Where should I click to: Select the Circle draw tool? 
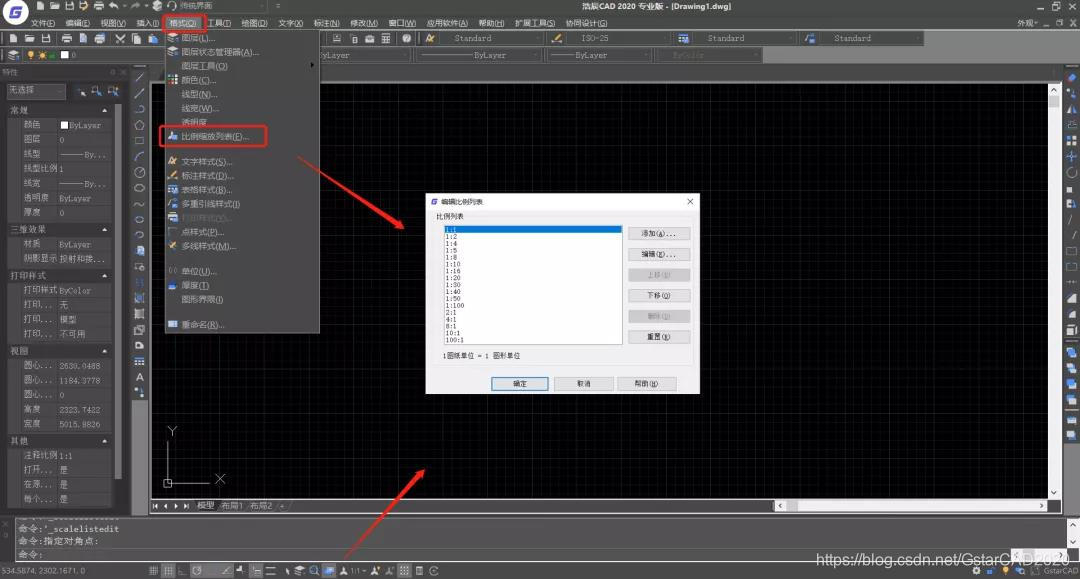(139, 172)
